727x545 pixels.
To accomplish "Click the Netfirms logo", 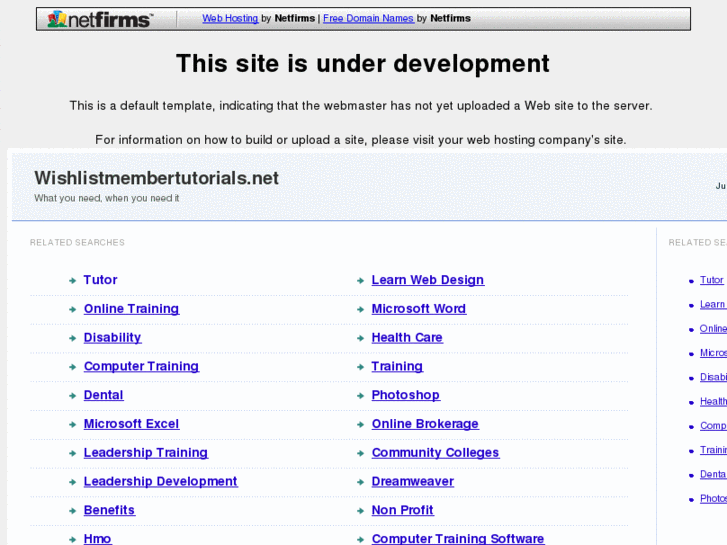I will coord(100,19).
